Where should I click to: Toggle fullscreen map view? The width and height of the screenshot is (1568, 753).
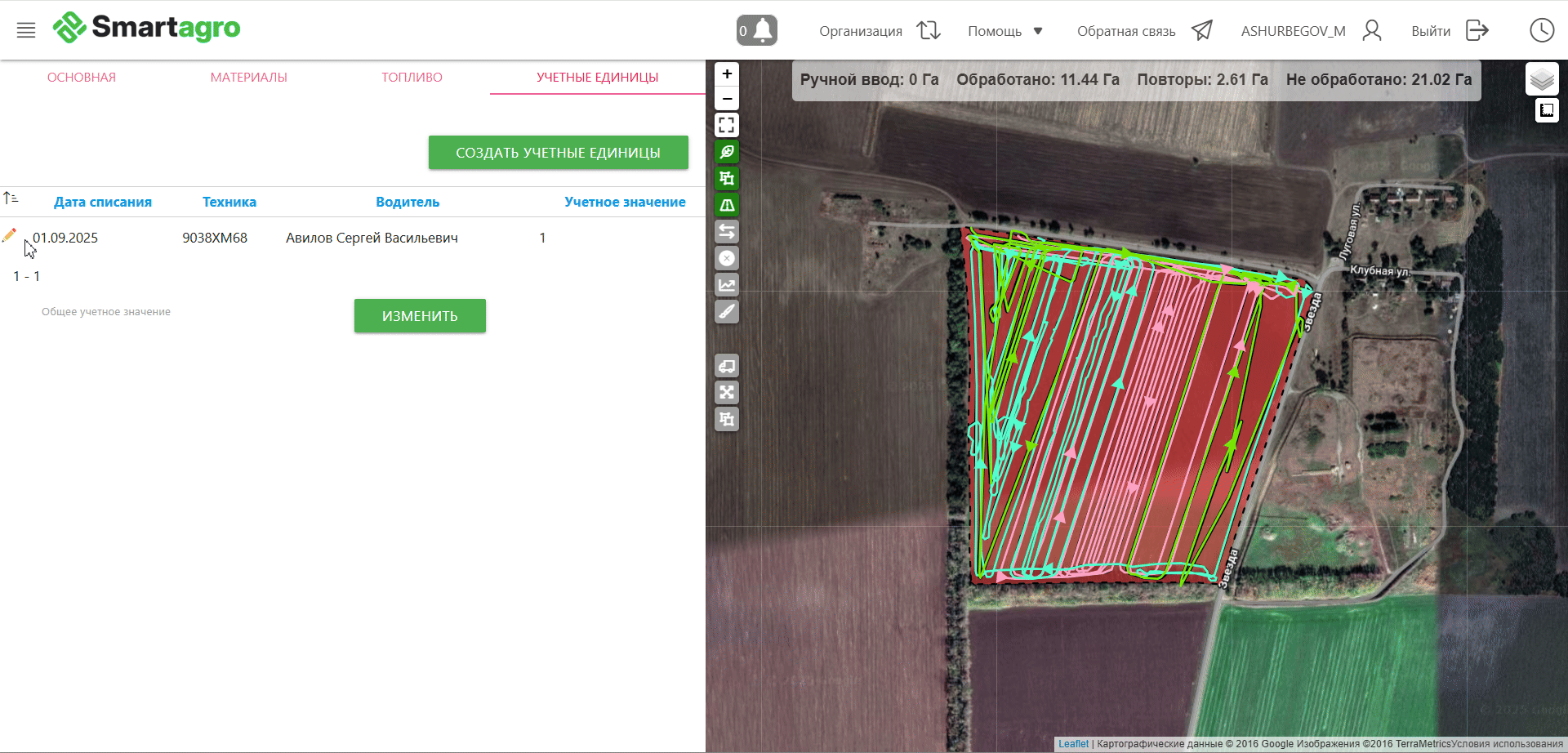pyautogui.click(x=727, y=125)
